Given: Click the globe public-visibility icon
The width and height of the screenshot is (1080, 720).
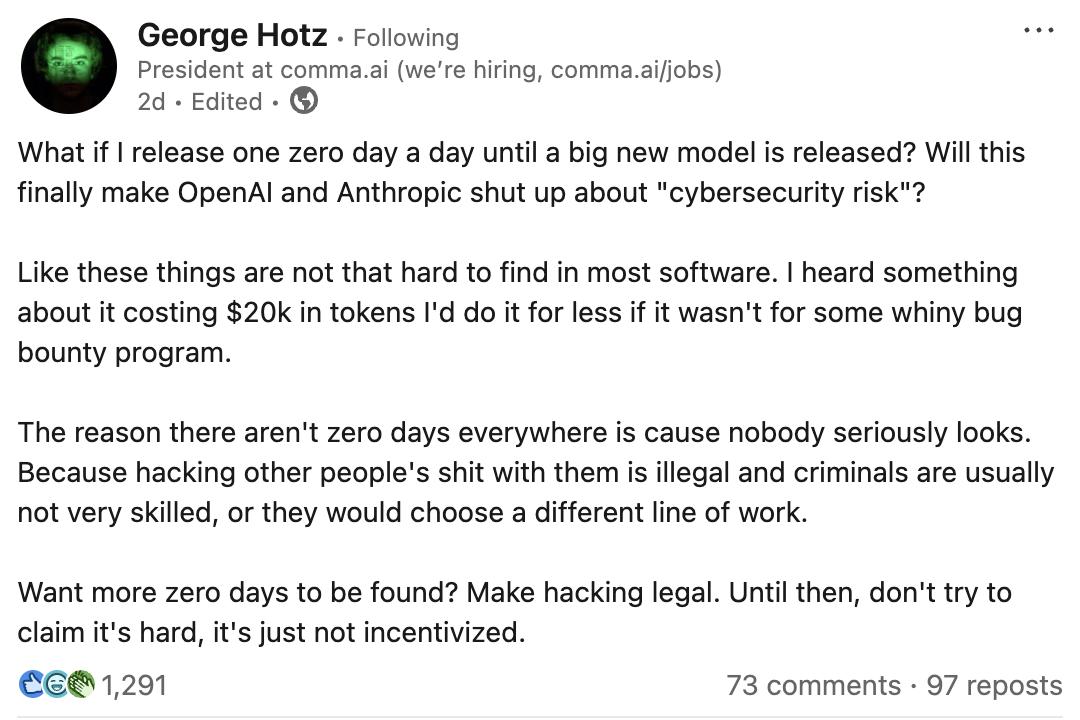Looking at the screenshot, I should [303, 101].
